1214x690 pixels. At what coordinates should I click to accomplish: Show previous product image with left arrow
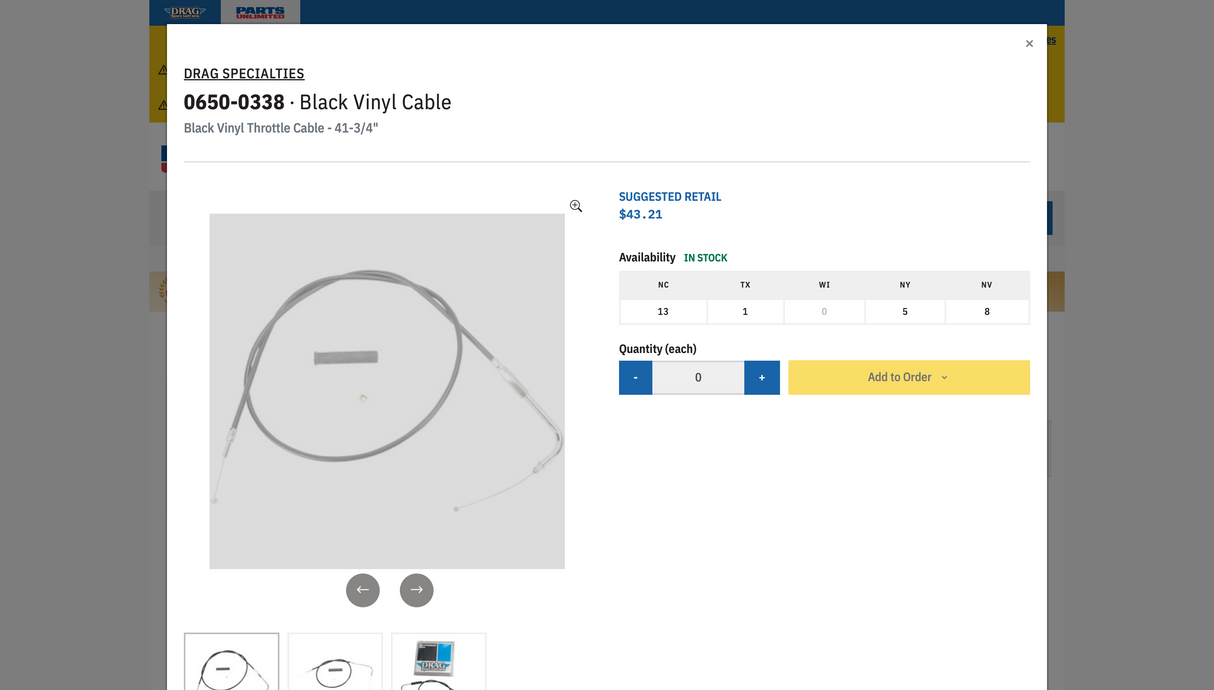coord(363,590)
